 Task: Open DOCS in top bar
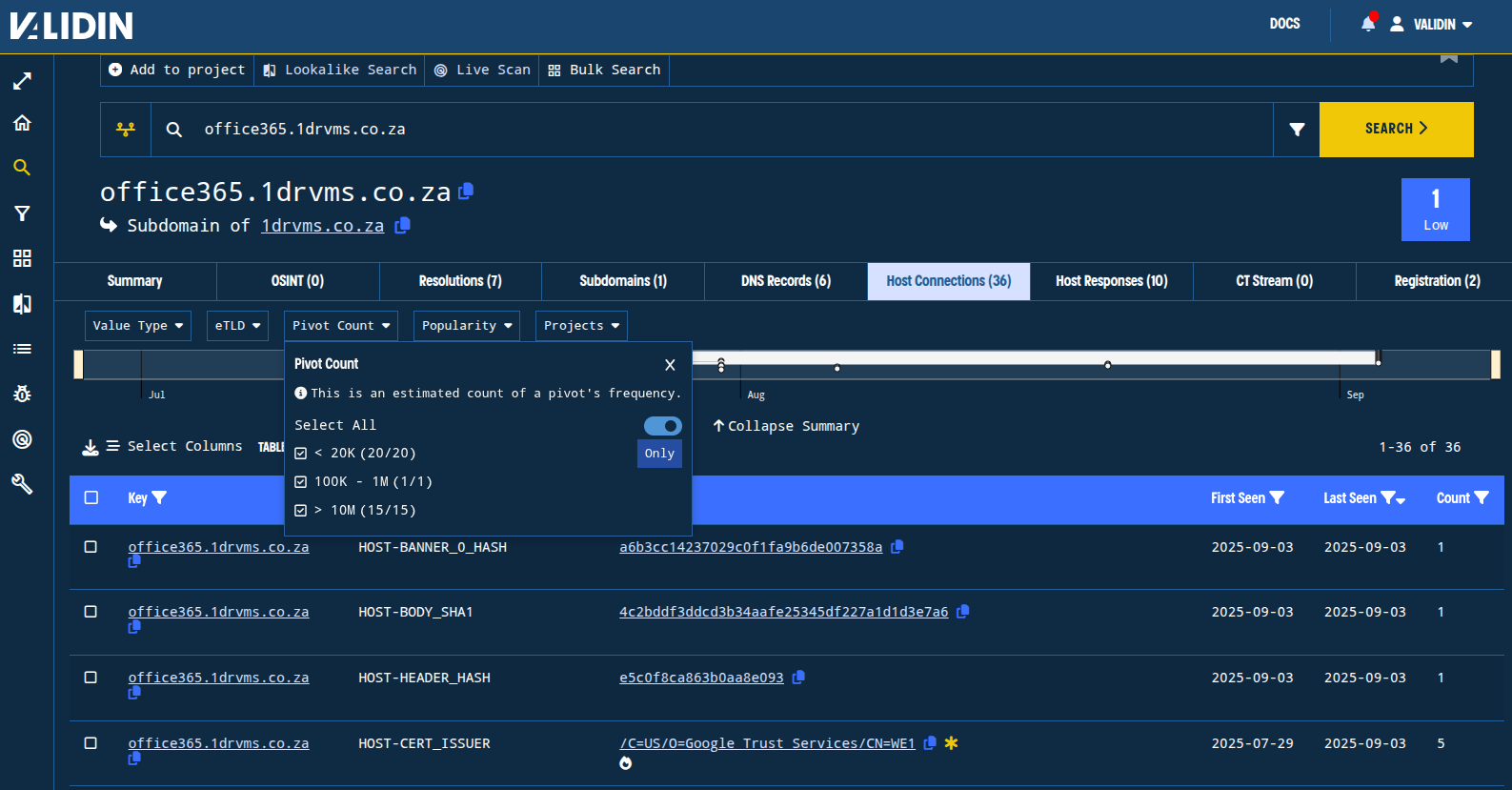(1284, 24)
